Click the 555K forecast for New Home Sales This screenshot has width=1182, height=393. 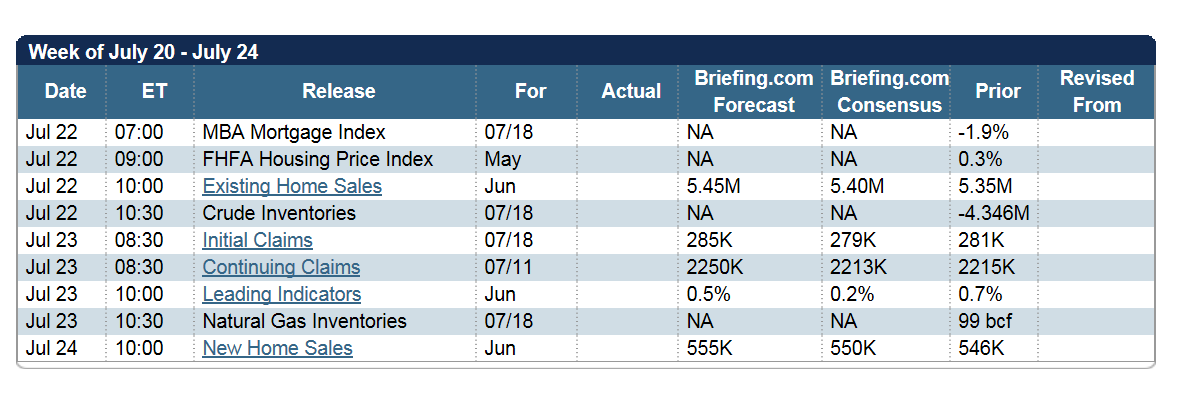point(710,348)
